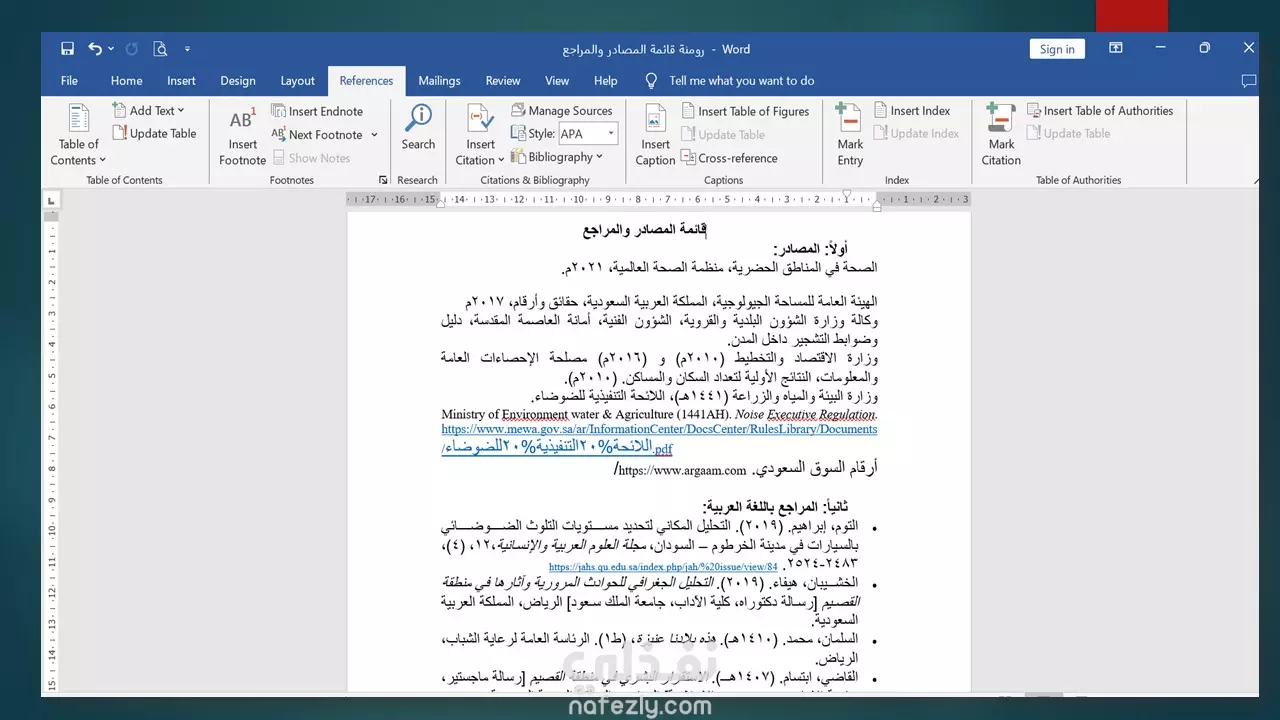Click Insert Endnote
This screenshot has width=1280, height=720.
pyautogui.click(x=317, y=111)
